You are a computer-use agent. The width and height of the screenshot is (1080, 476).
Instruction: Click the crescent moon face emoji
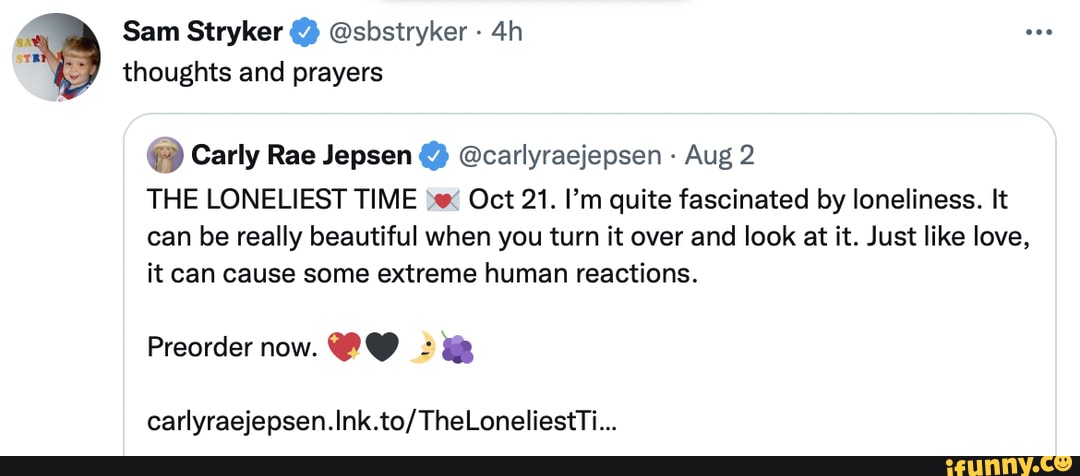423,347
